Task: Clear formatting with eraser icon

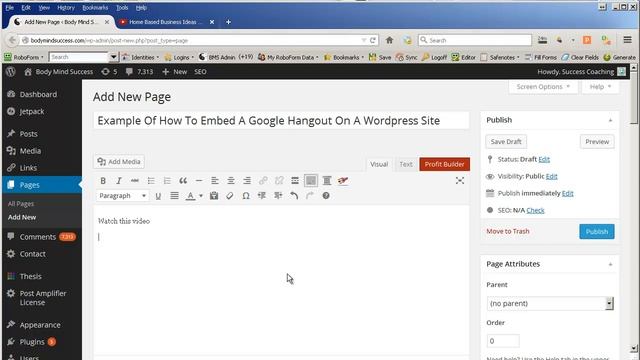Action: pos(230,196)
